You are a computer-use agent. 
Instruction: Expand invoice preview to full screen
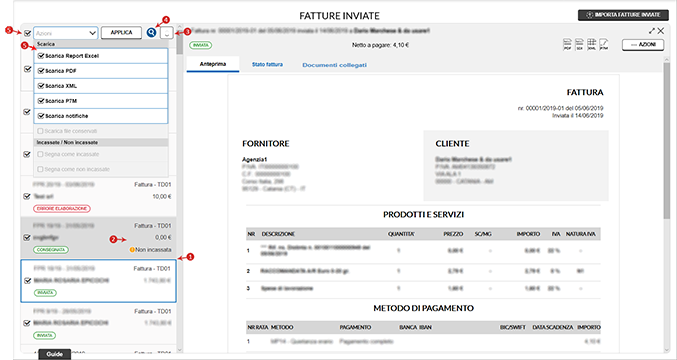pos(652,31)
